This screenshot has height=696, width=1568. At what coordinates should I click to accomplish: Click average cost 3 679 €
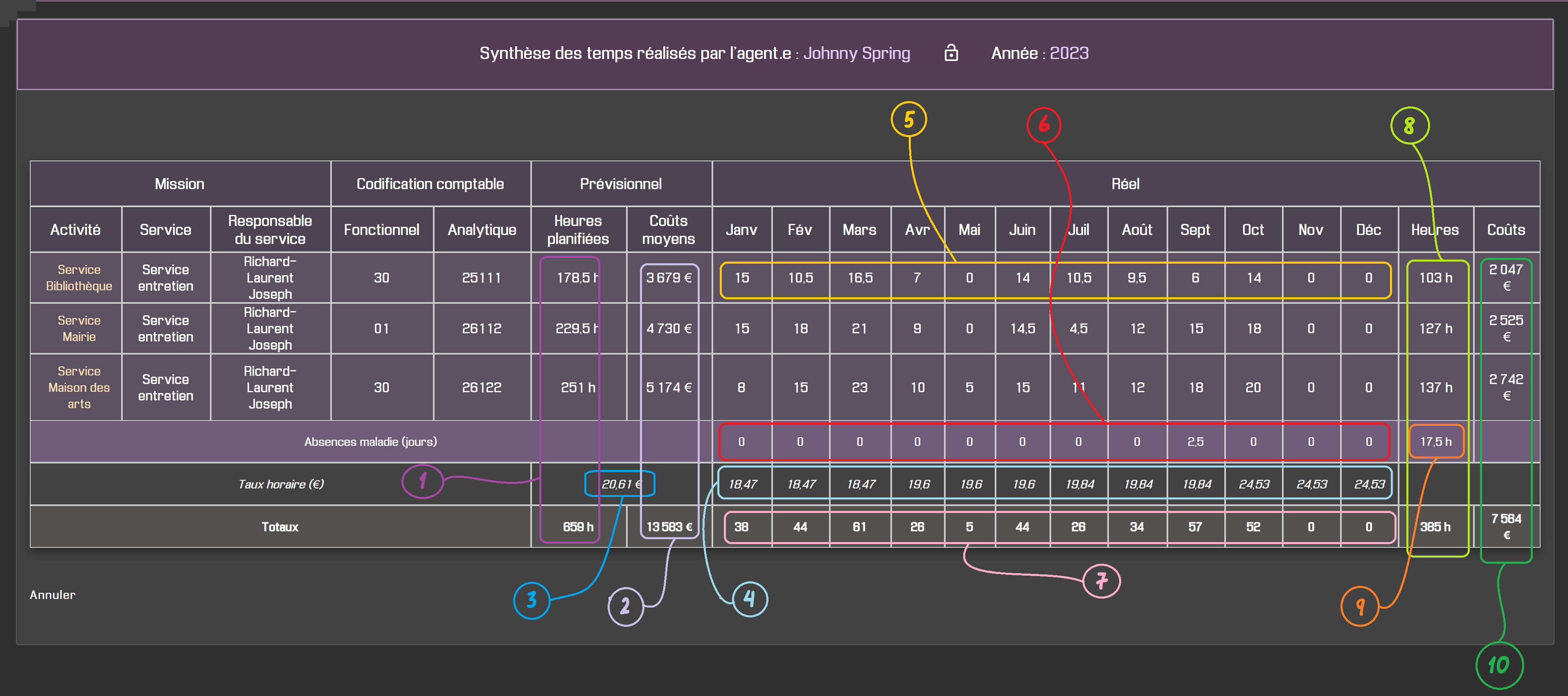[x=669, y=278]
